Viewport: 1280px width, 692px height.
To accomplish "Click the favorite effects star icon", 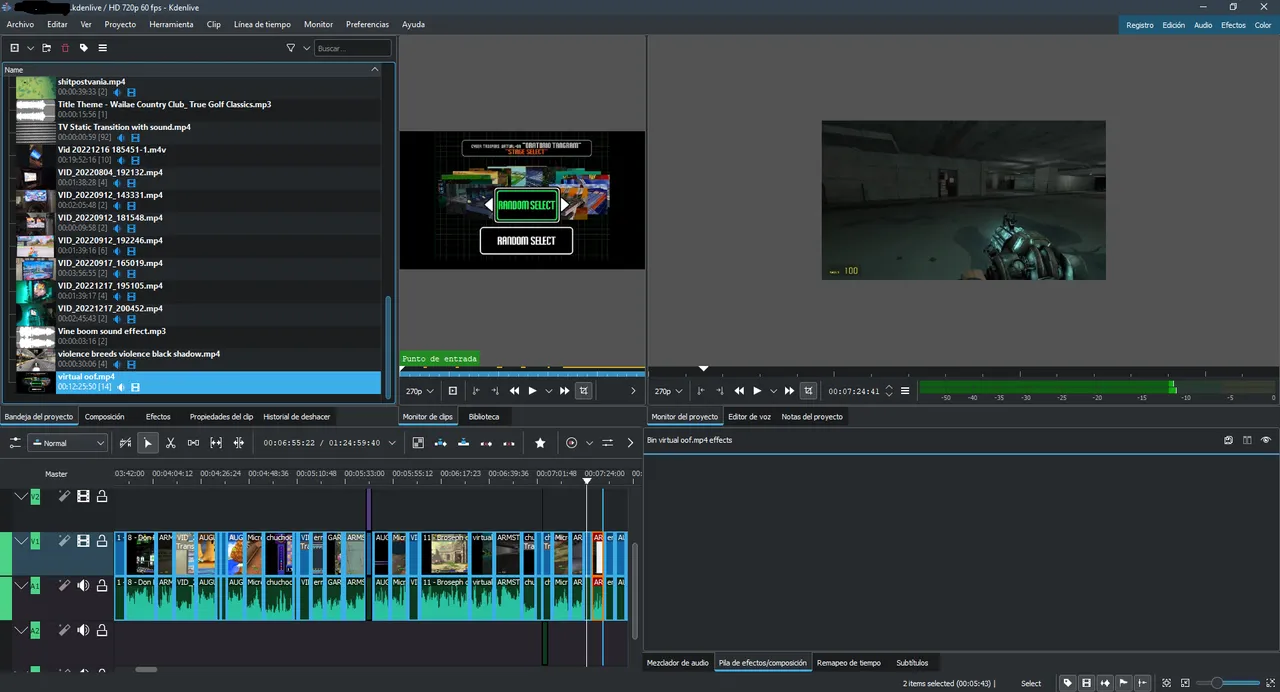I will [x=540, y=443].
